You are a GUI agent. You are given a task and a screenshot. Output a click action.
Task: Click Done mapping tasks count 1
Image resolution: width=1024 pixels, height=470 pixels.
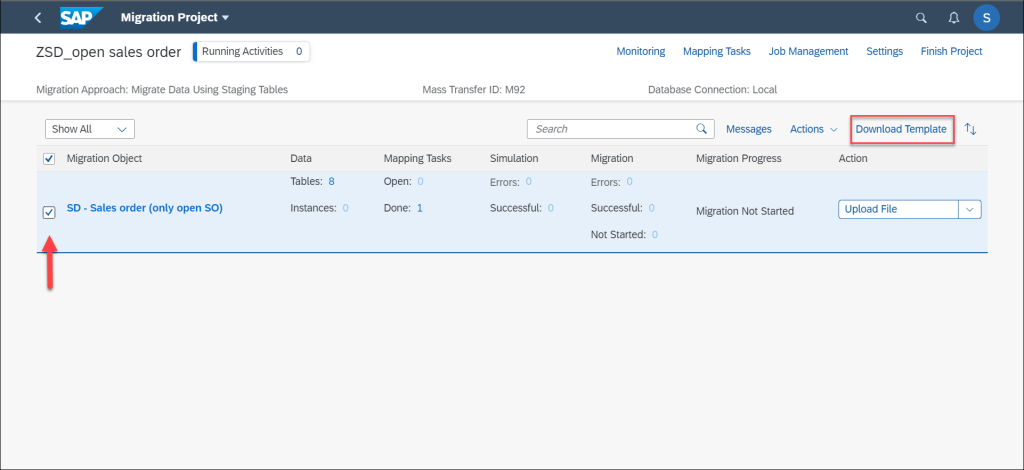420,208
